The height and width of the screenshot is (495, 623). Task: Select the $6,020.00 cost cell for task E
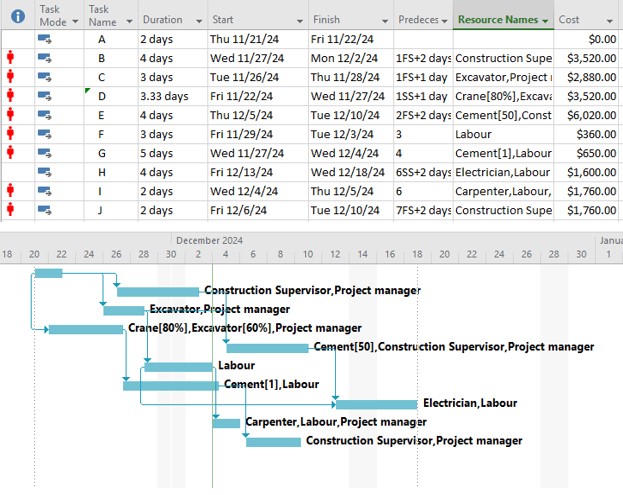pos(587,115)
